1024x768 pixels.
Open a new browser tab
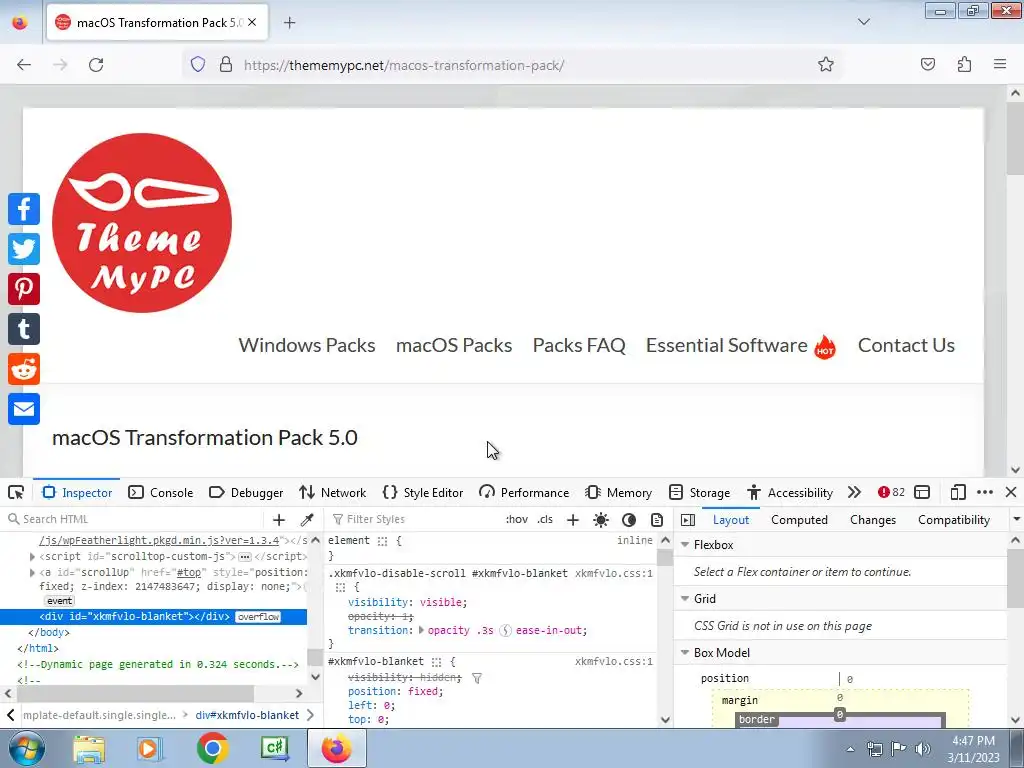(290, 23)
